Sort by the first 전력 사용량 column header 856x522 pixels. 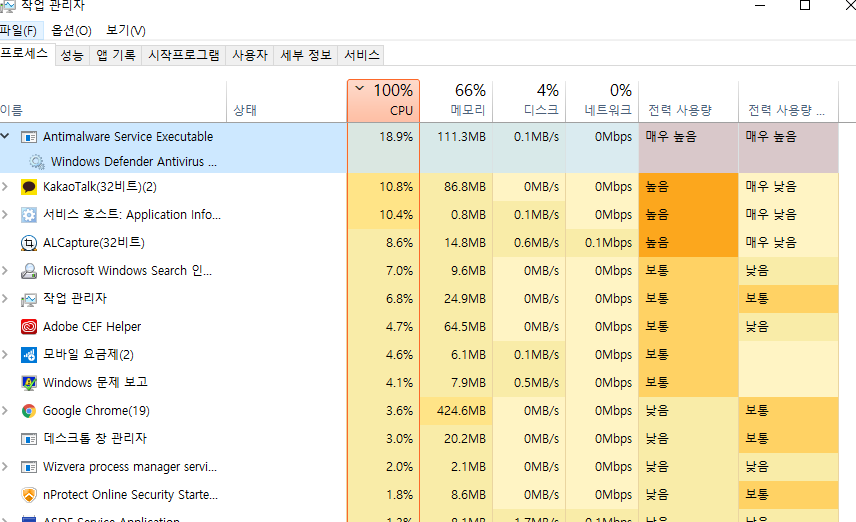[x=688, y=101]
